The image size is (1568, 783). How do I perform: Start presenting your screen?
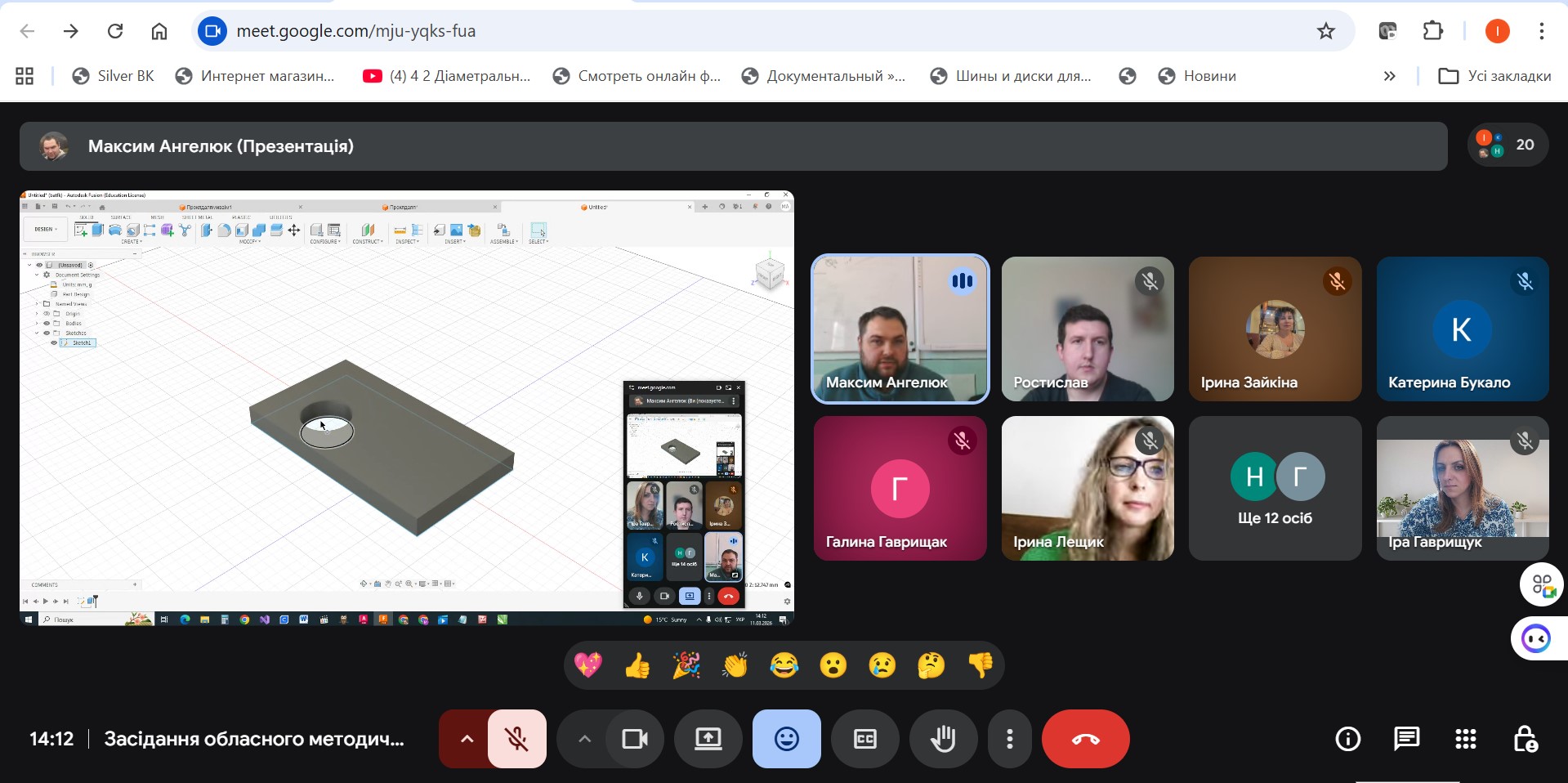click(x=708, y=739)
